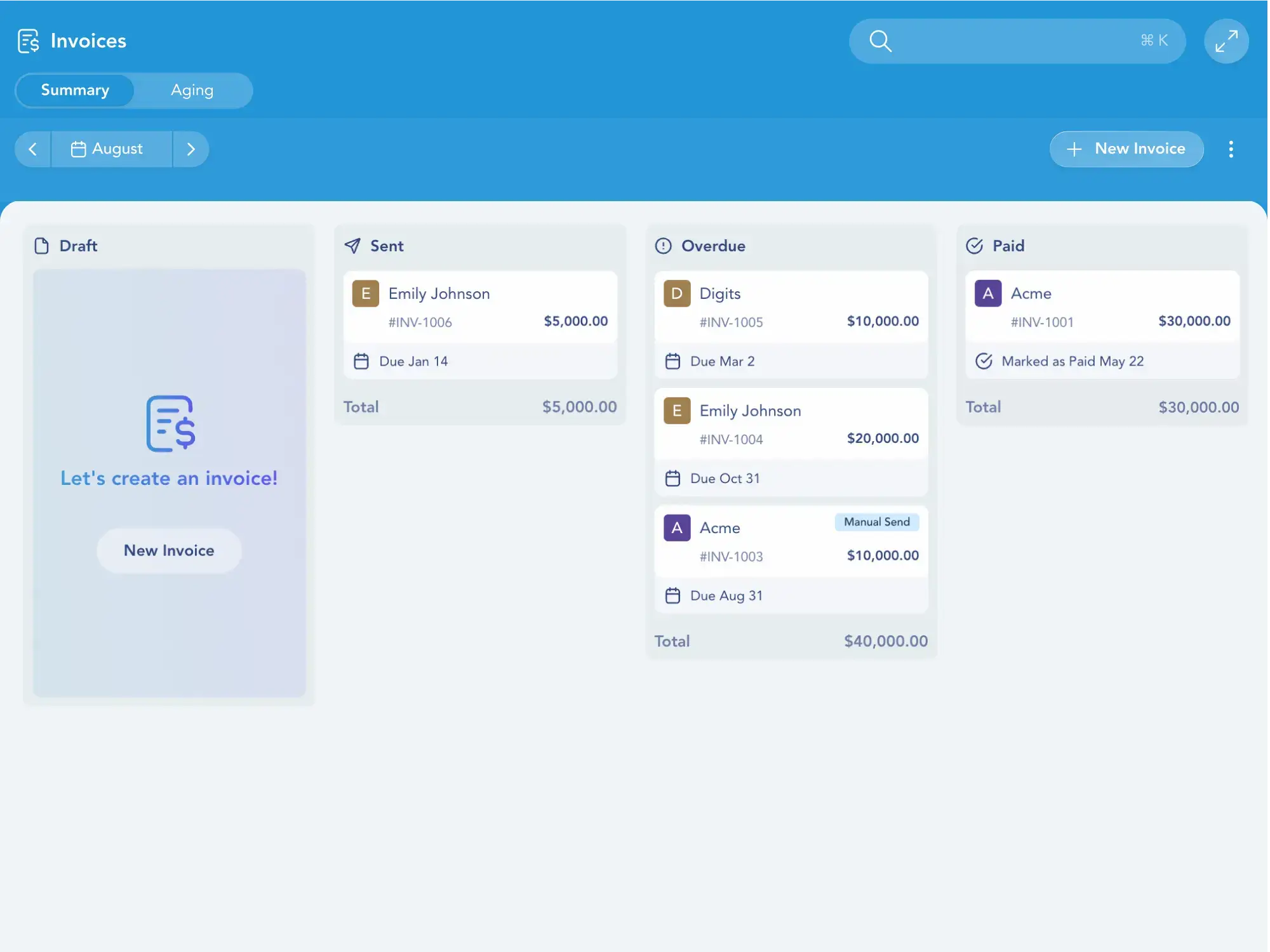Click invoice number #INV-1001
The image size is (1270, 952).
click(1042, 322)
